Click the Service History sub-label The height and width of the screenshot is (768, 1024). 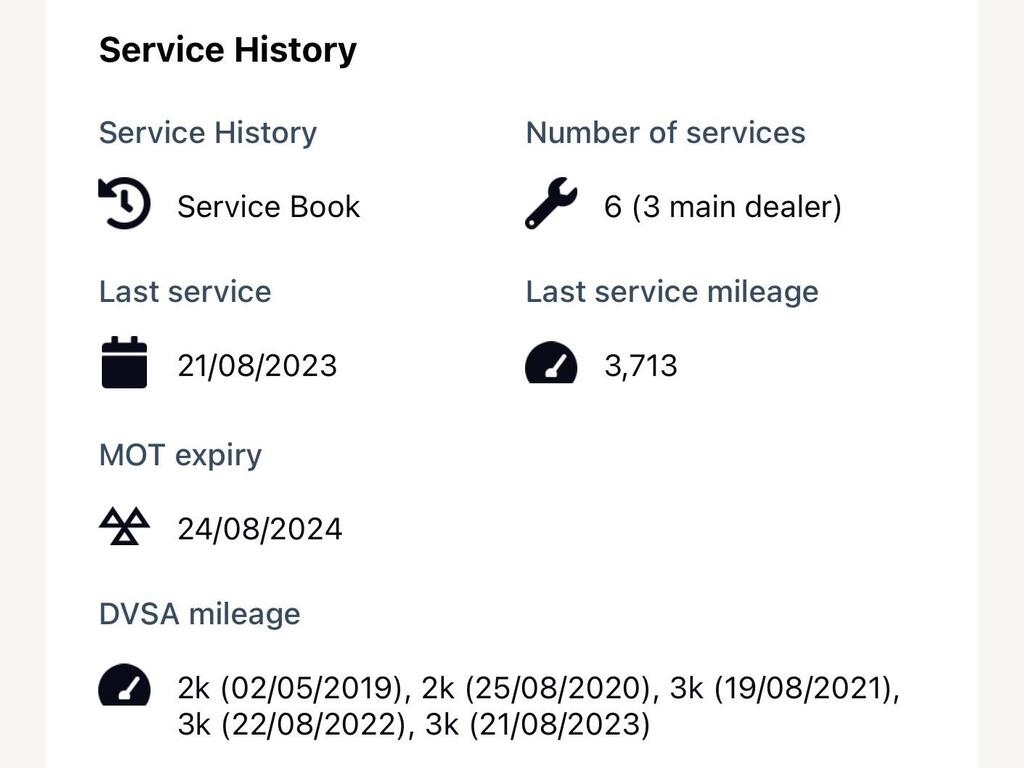[x=208, y=133]
